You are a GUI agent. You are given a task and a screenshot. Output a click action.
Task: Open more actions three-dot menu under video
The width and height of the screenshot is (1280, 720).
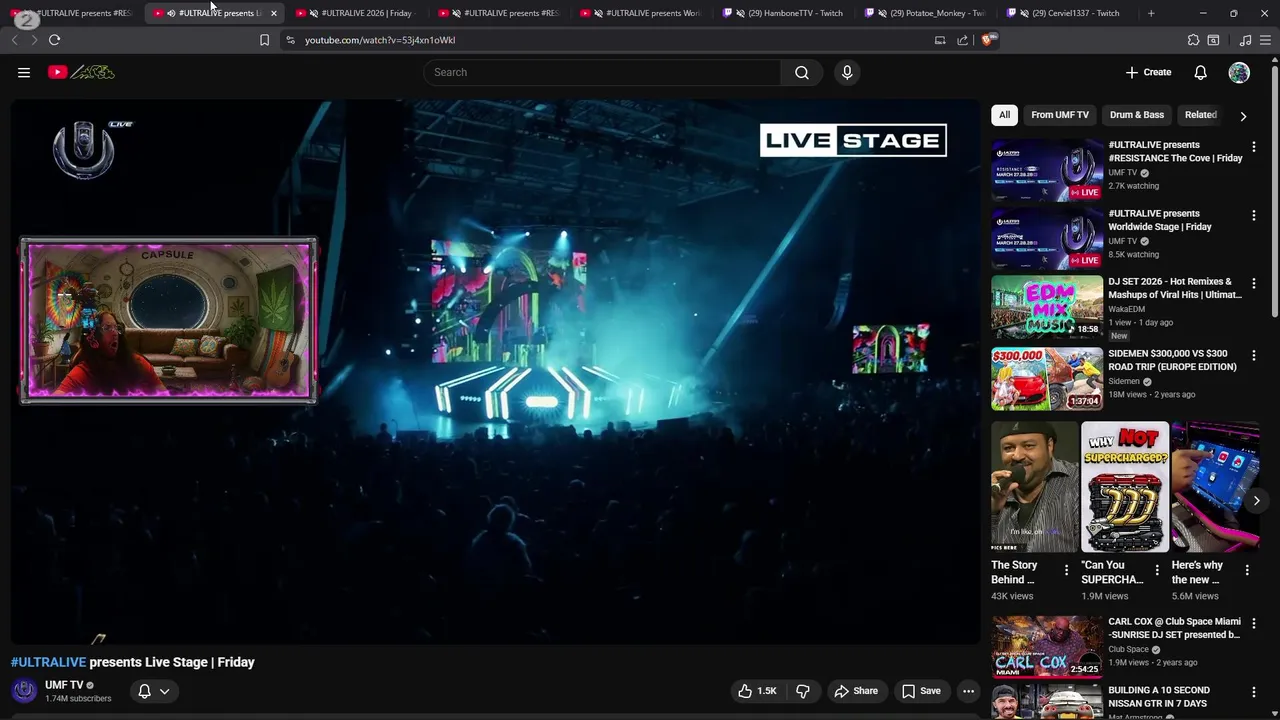968,691
